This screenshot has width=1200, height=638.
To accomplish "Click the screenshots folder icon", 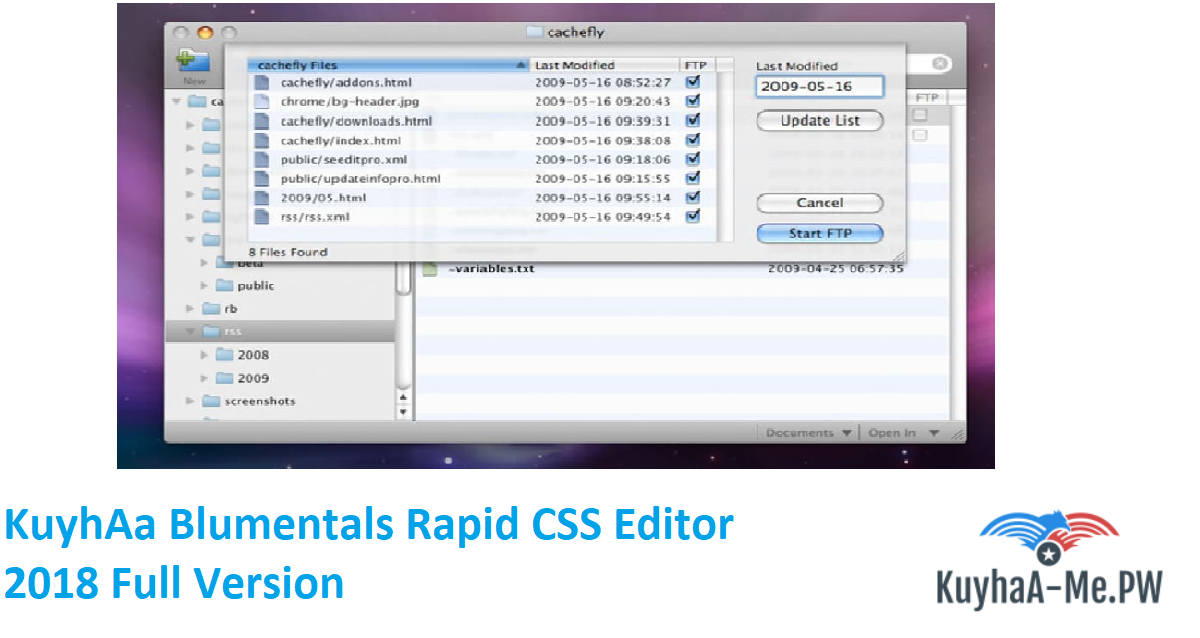I will point(211,401).
